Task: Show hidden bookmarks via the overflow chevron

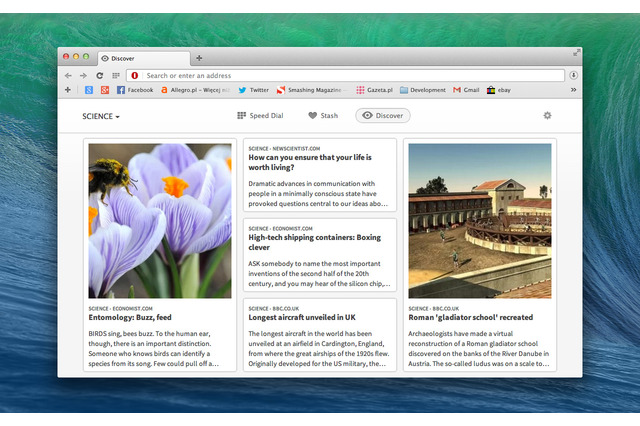Action: pos(574,90)
